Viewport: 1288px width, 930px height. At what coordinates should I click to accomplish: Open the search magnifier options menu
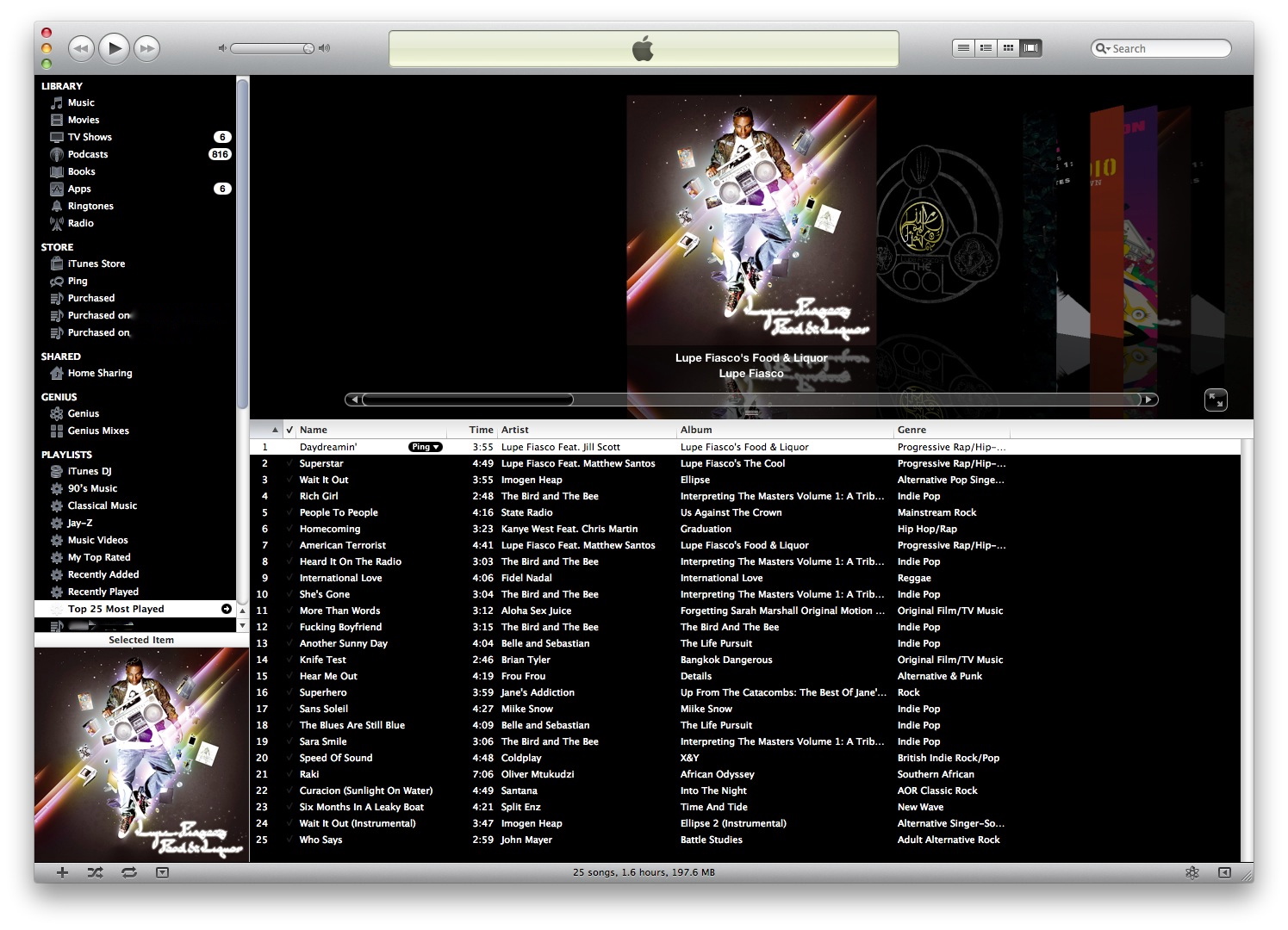tap(1103, 48)
